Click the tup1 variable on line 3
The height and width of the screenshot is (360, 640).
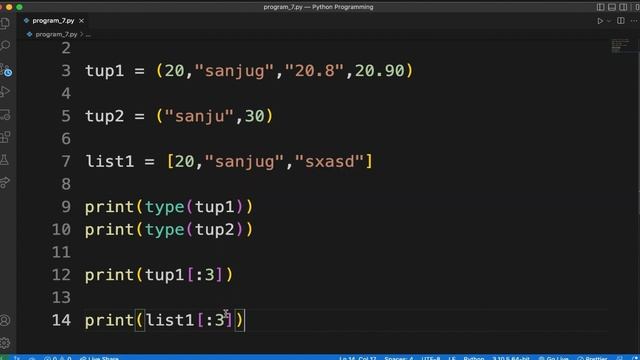tap(104, 71)
